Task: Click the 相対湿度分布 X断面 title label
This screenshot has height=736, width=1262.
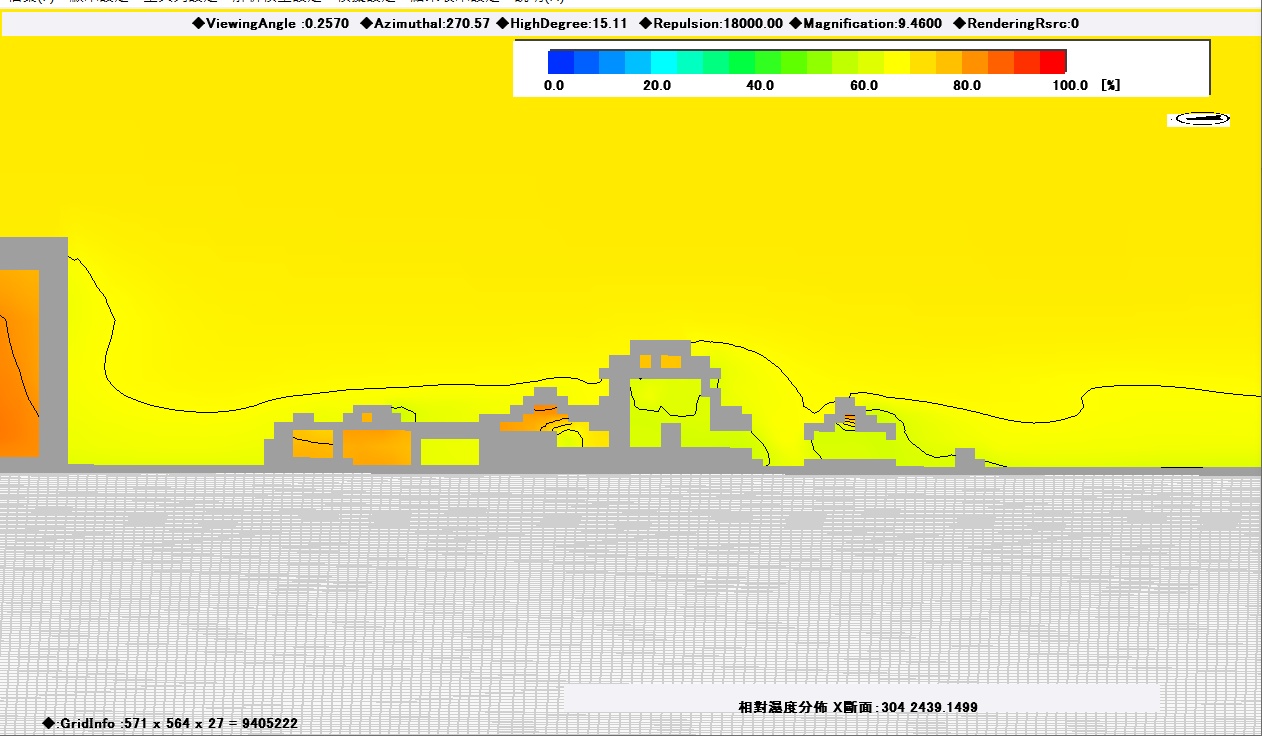Action: [x=857, y=707]
